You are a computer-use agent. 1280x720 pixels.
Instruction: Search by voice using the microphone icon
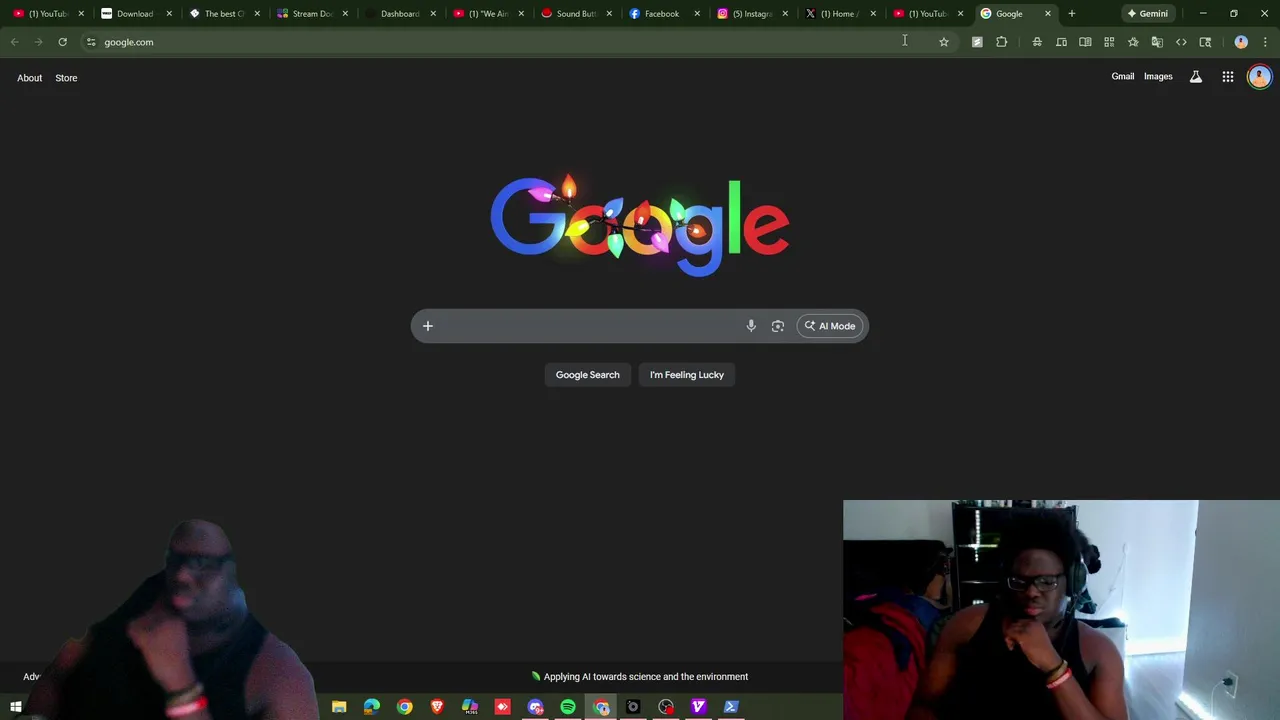click(751, 326)
